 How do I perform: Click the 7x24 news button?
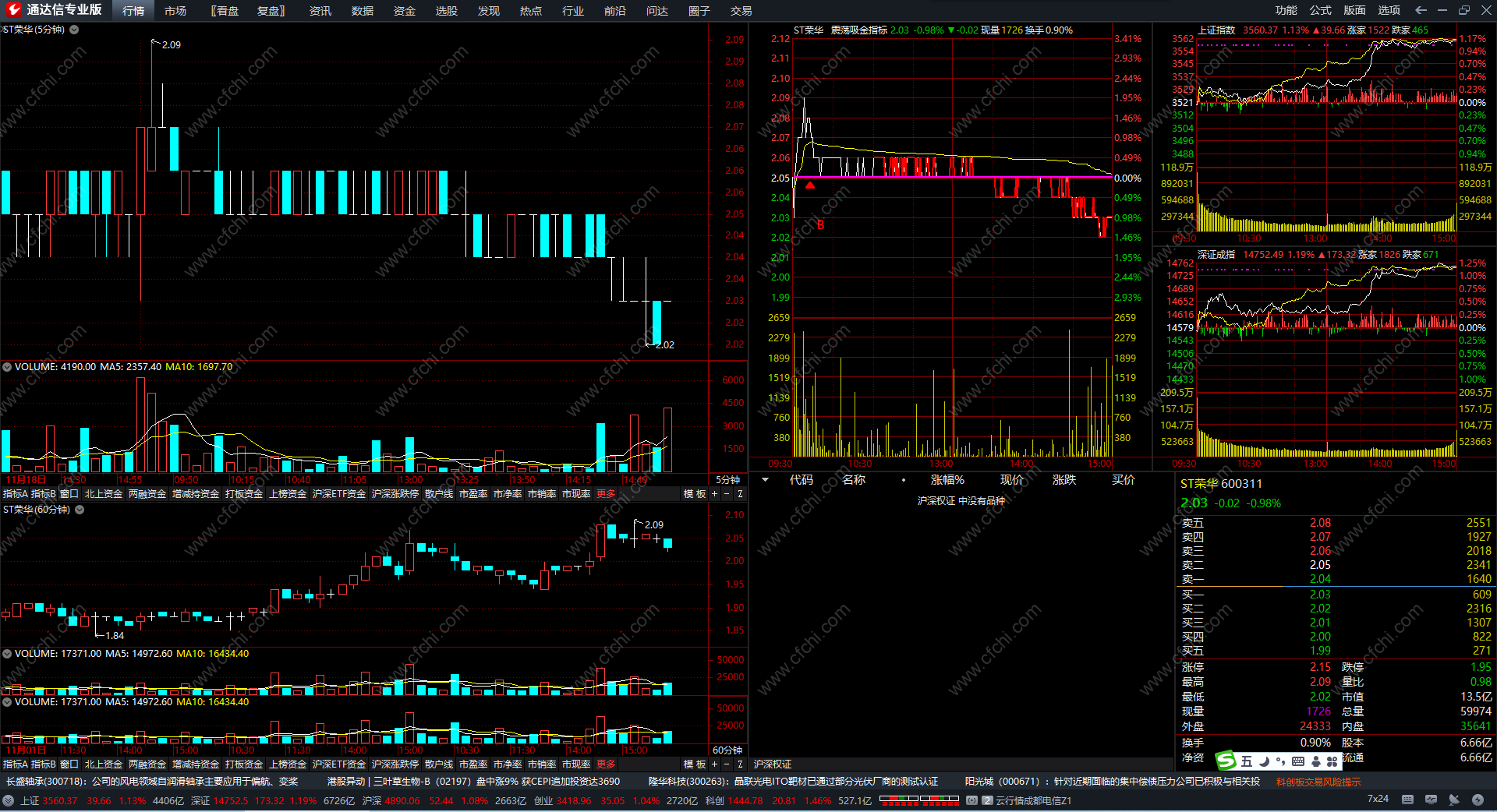coord(1378,799)
